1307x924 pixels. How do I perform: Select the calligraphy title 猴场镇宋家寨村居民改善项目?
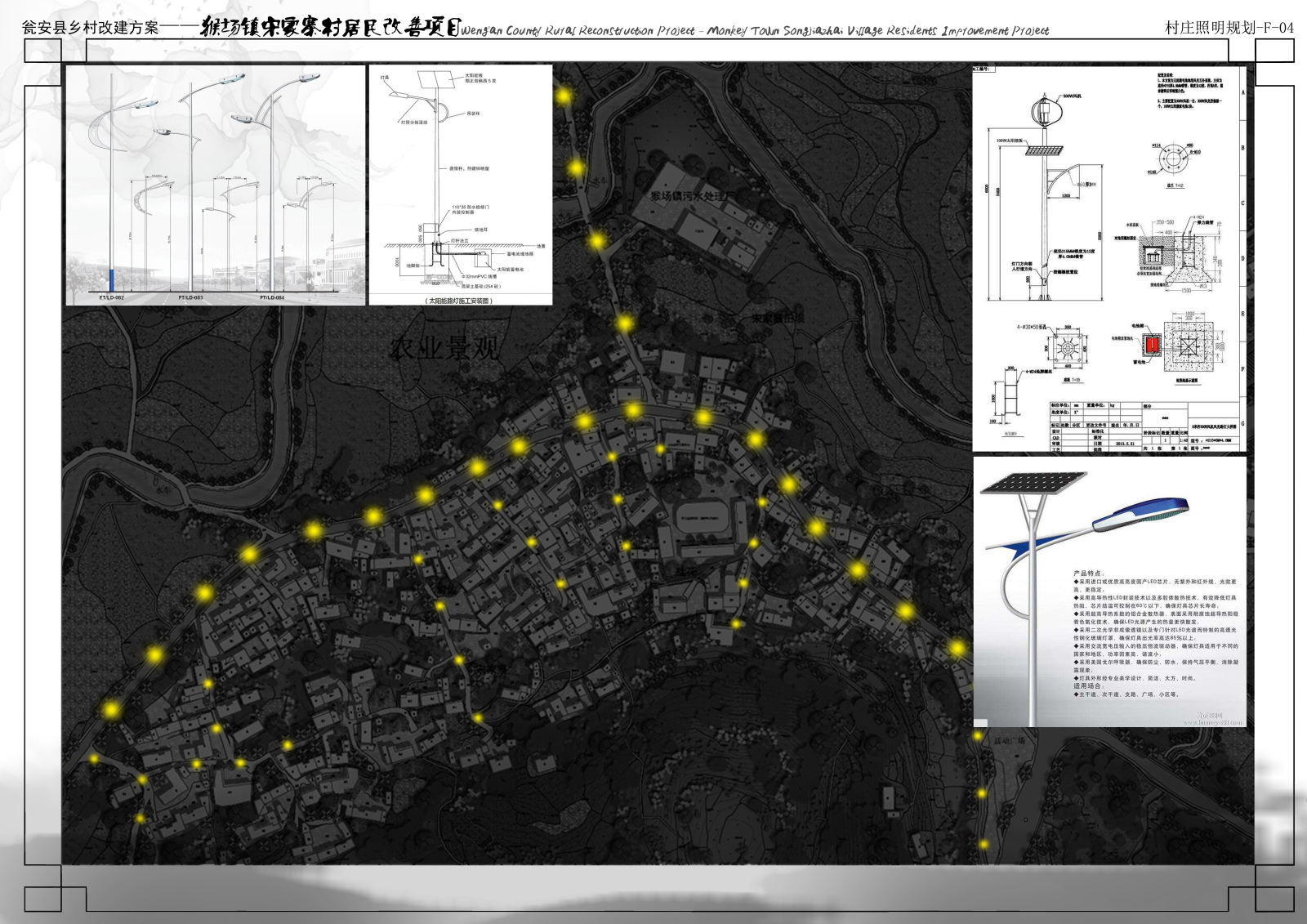(x=331, y=27)
